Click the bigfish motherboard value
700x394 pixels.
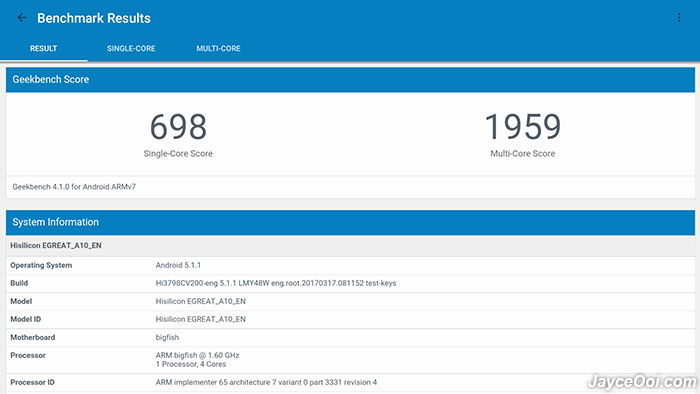[167, 337]
